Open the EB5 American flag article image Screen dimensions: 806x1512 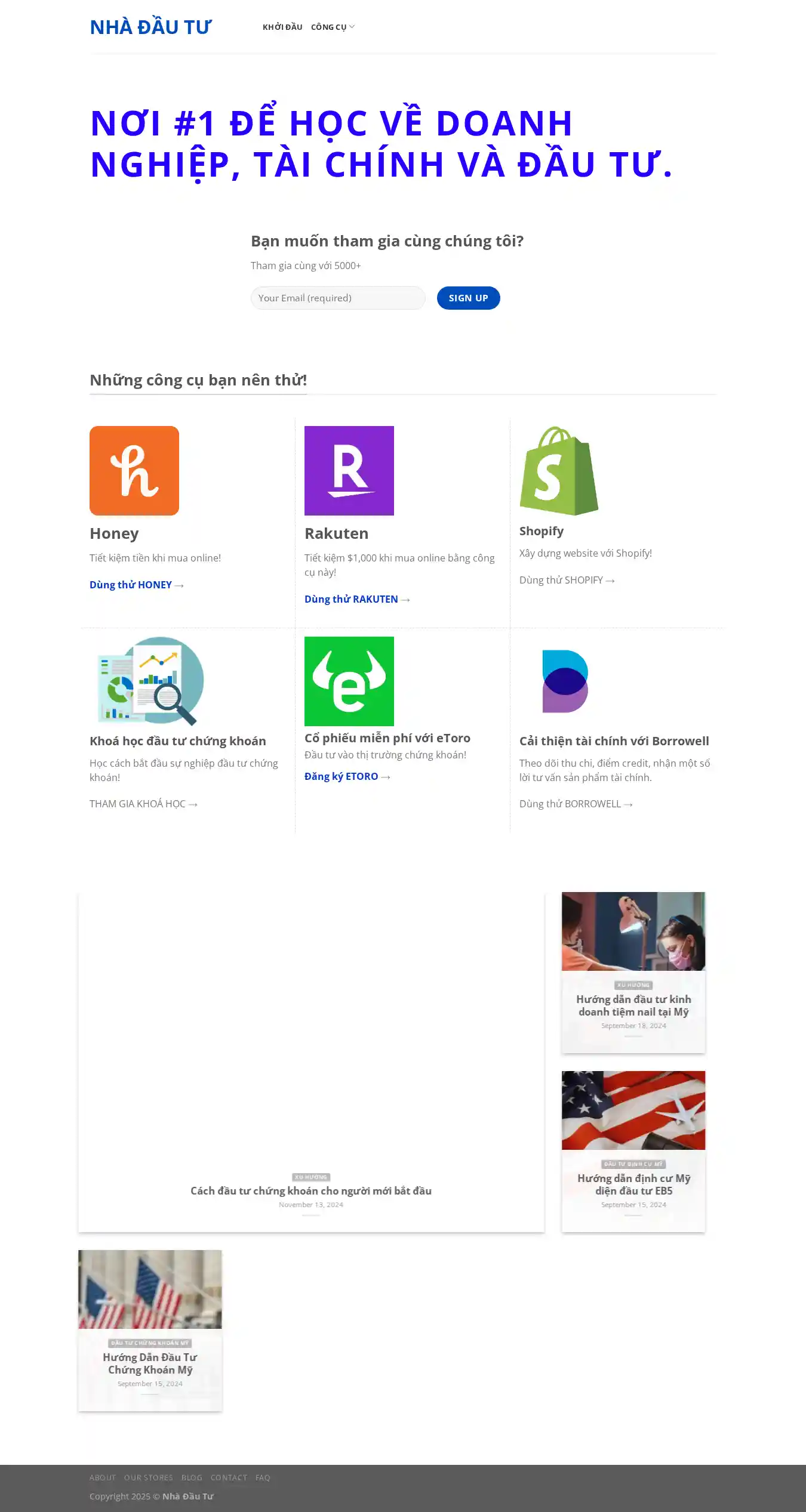point(633,1110)
